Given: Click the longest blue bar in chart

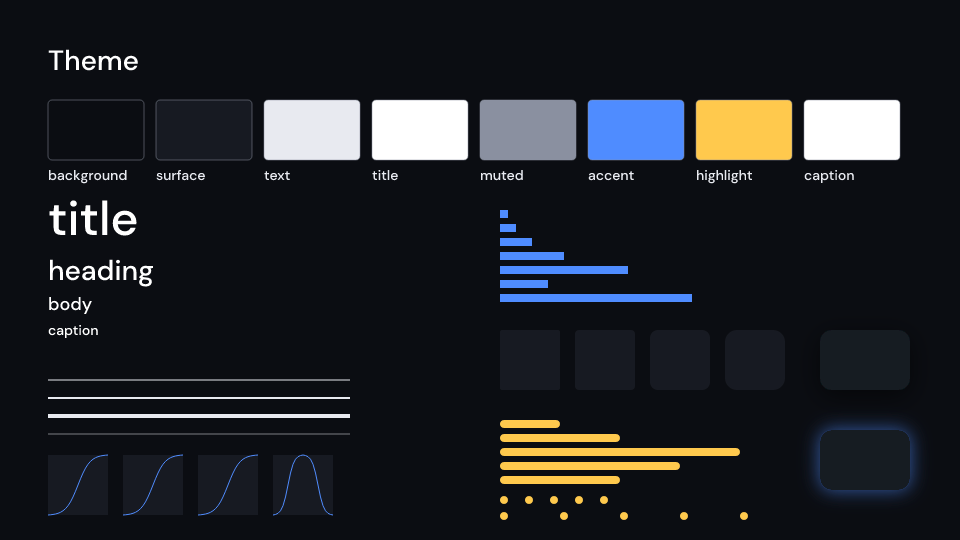Looking at the screenshot, I should (596, 298).
